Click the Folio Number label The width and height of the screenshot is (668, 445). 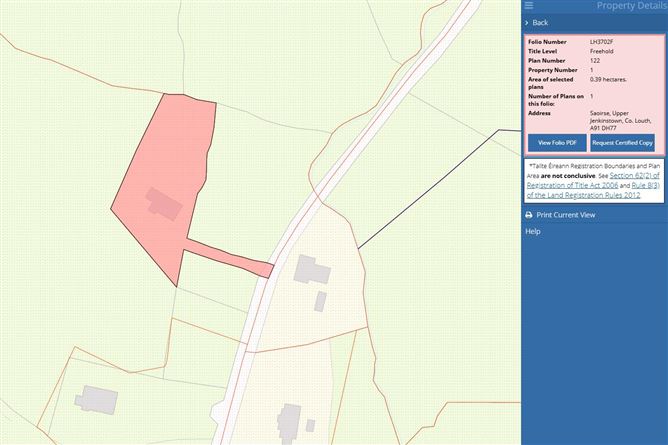(x=547, y=42)
